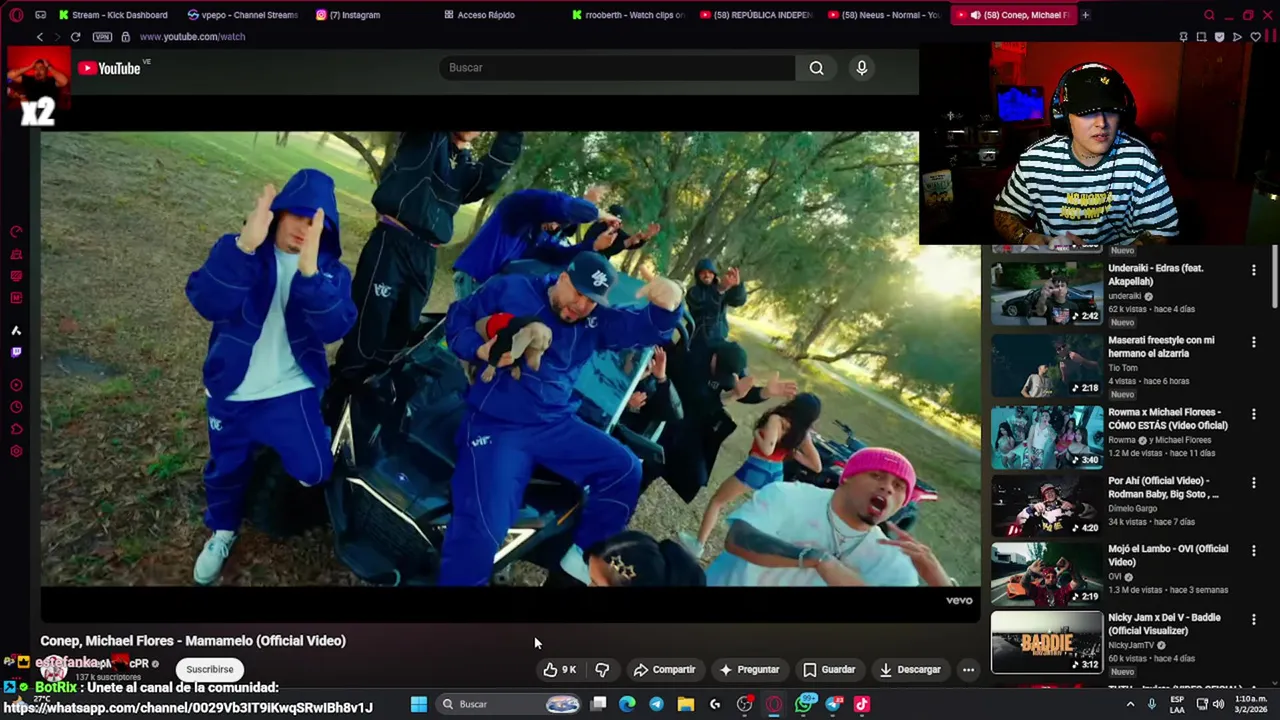Subscribe with Suscribirse button

pos(210,669)
